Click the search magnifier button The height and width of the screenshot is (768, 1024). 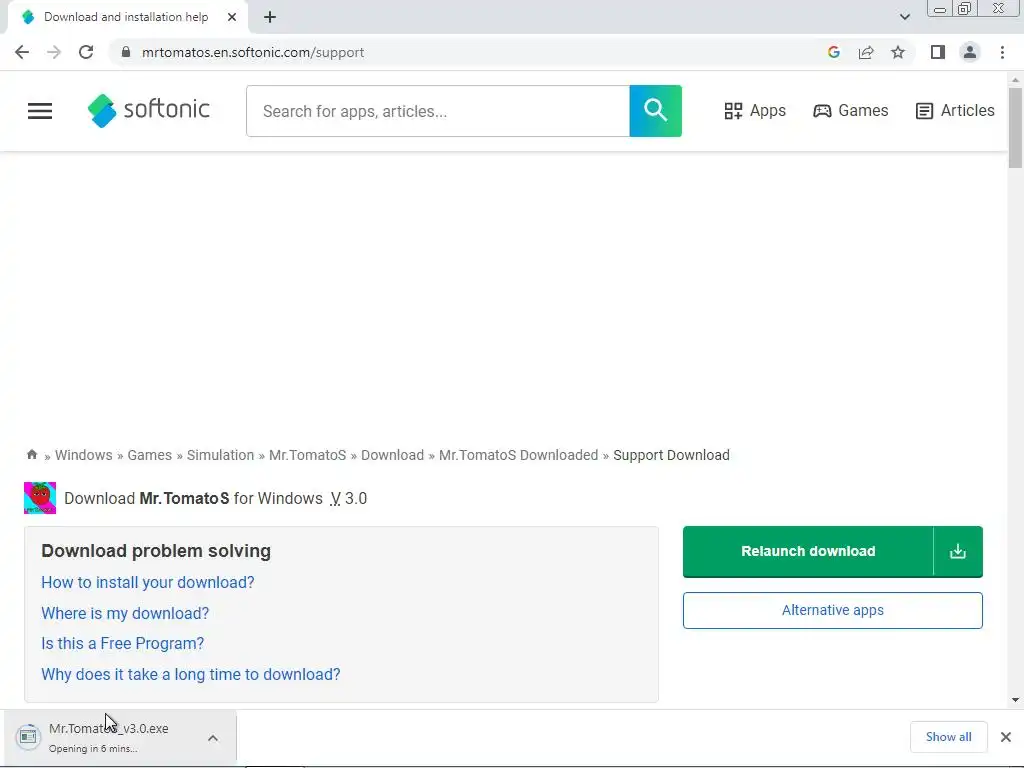tap(656, 111)
